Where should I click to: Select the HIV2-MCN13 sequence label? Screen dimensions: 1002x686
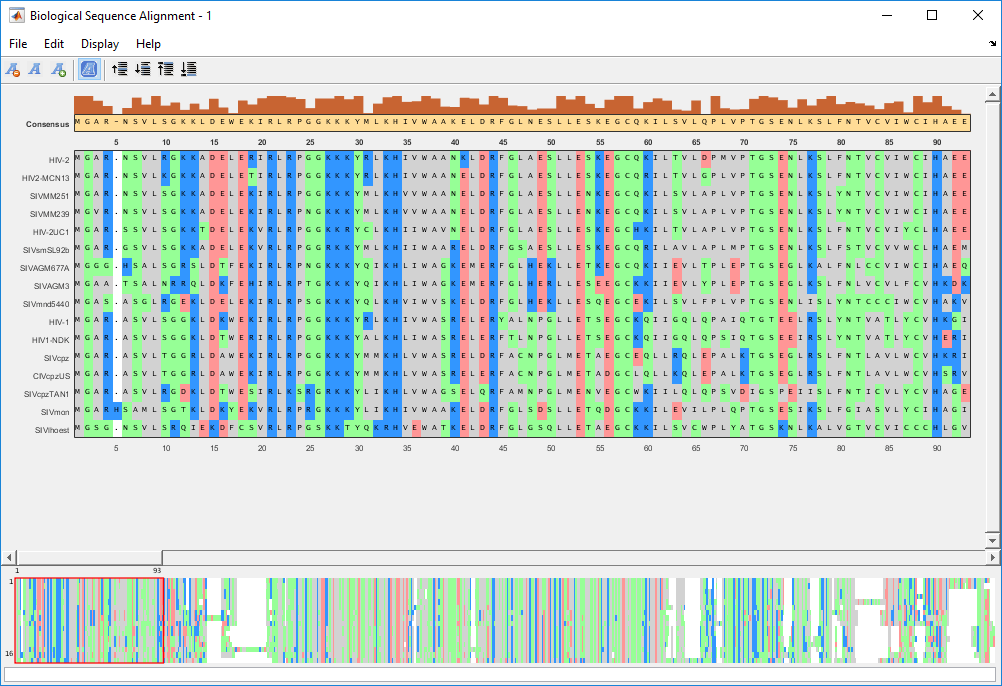(x=46, y=178)
